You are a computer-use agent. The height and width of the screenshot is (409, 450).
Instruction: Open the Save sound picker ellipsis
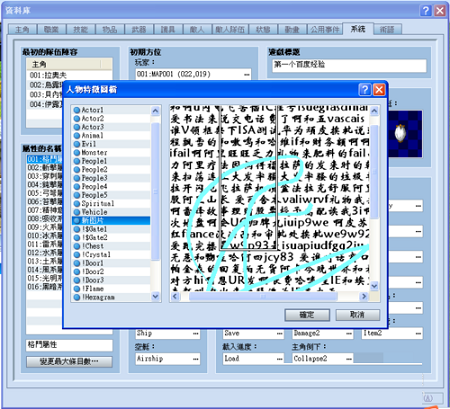click(279, 333)
